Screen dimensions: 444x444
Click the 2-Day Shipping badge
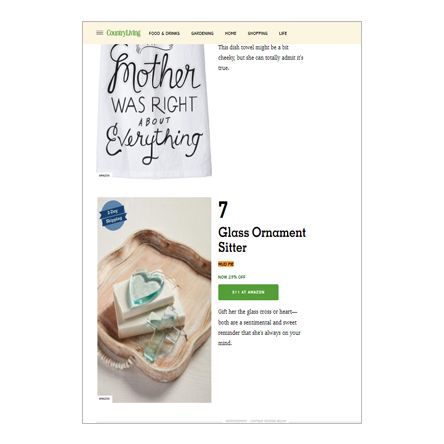click(114, 216)
